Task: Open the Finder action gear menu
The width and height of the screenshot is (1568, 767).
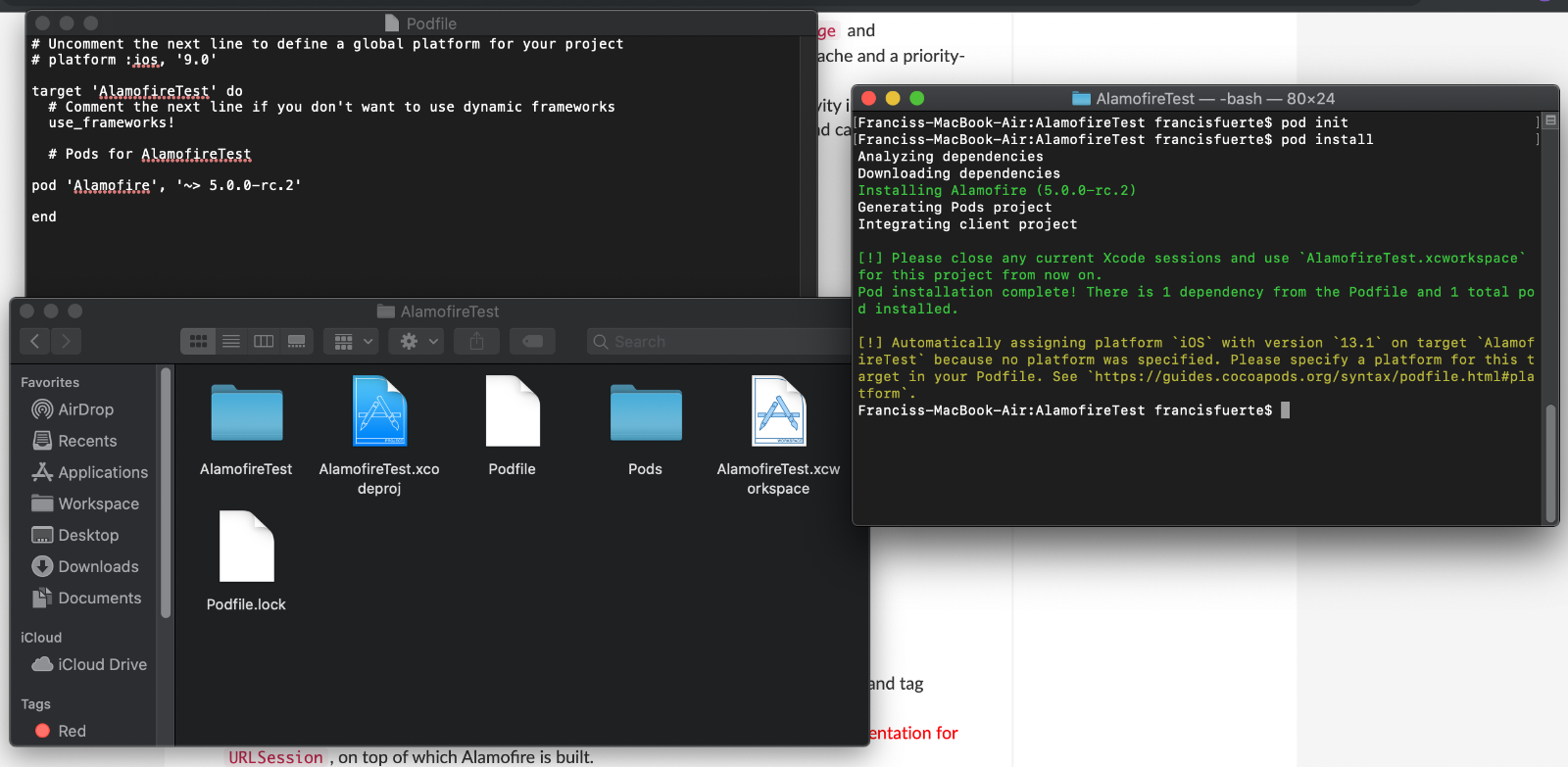Action: click(417, 341)
